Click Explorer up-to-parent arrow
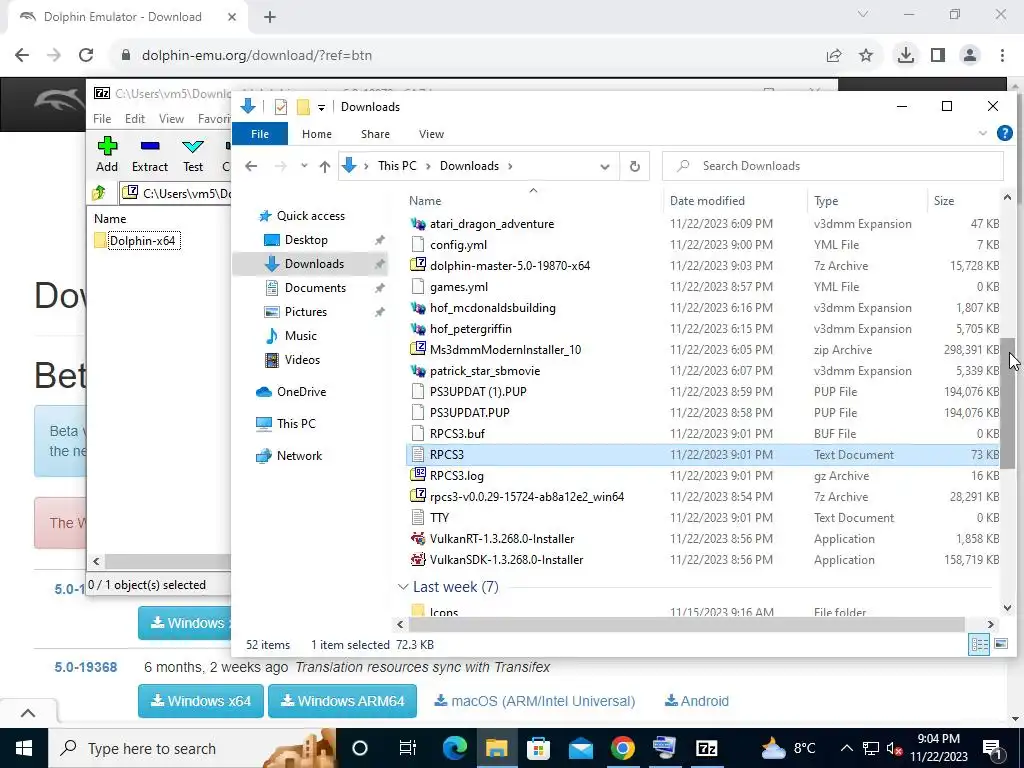 pos(325,166)
